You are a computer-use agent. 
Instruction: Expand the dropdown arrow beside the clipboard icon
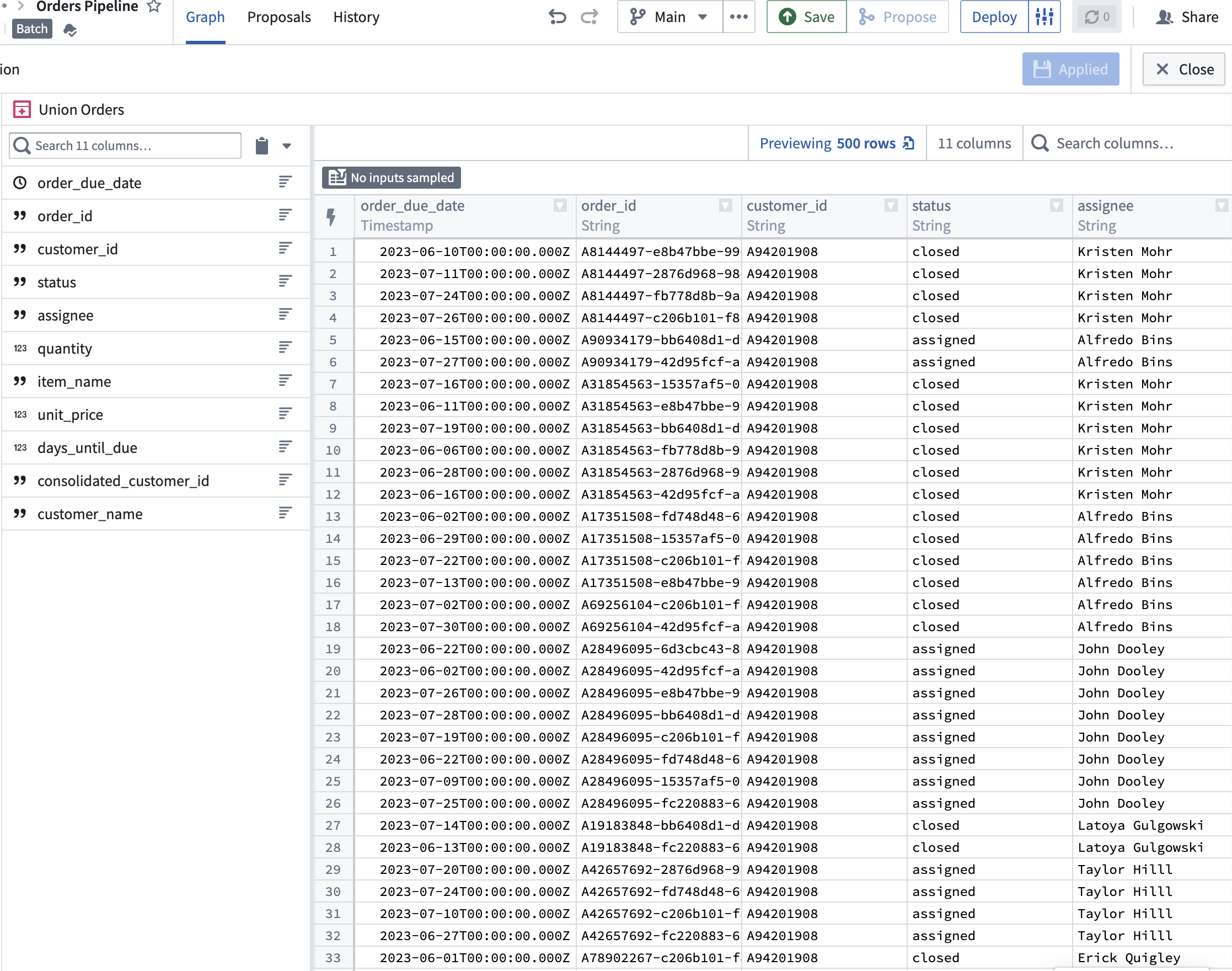click(x=288, y=146)
